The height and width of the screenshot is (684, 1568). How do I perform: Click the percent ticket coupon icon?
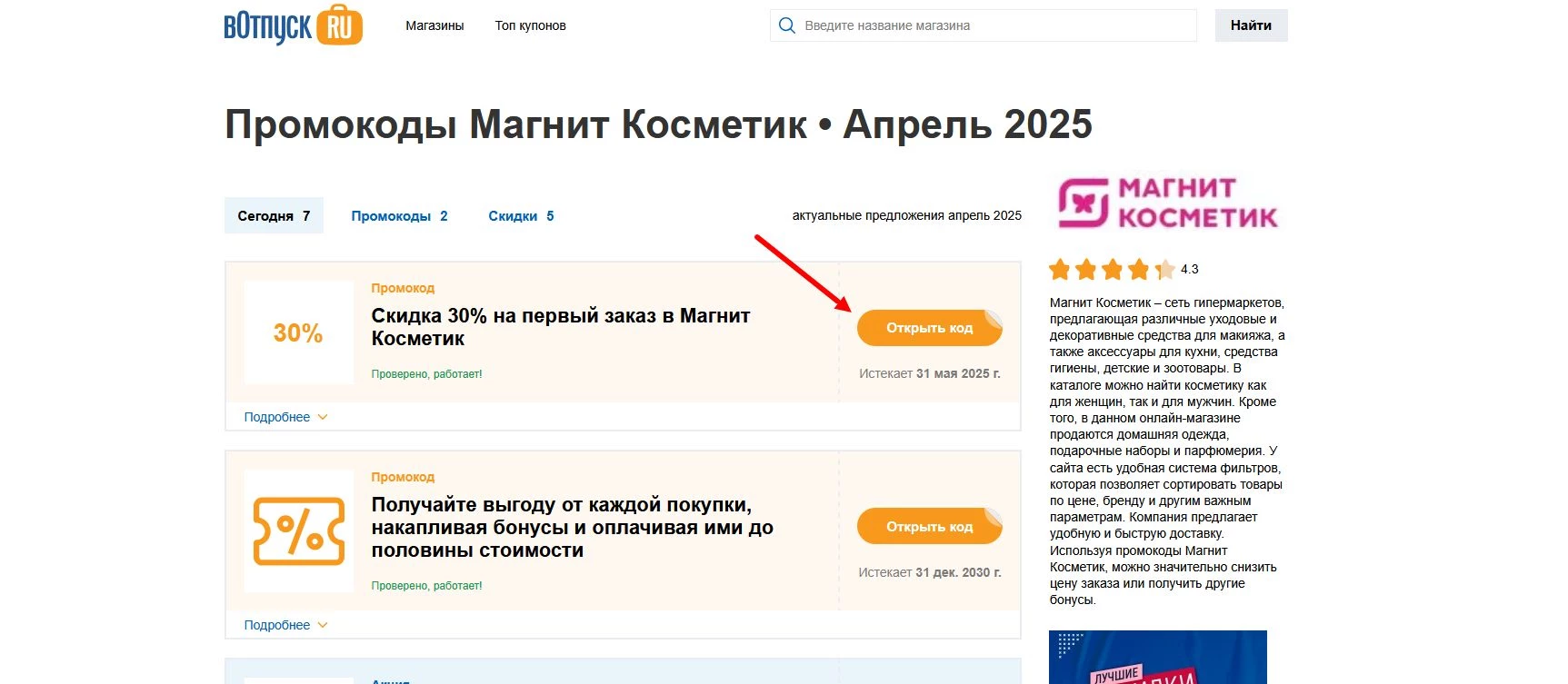tap(299, 531)
